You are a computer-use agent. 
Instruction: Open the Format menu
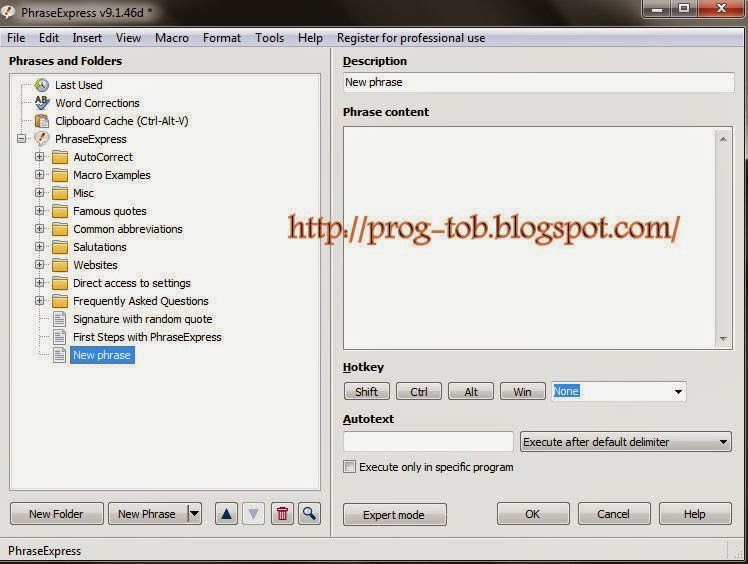[222, 38]
